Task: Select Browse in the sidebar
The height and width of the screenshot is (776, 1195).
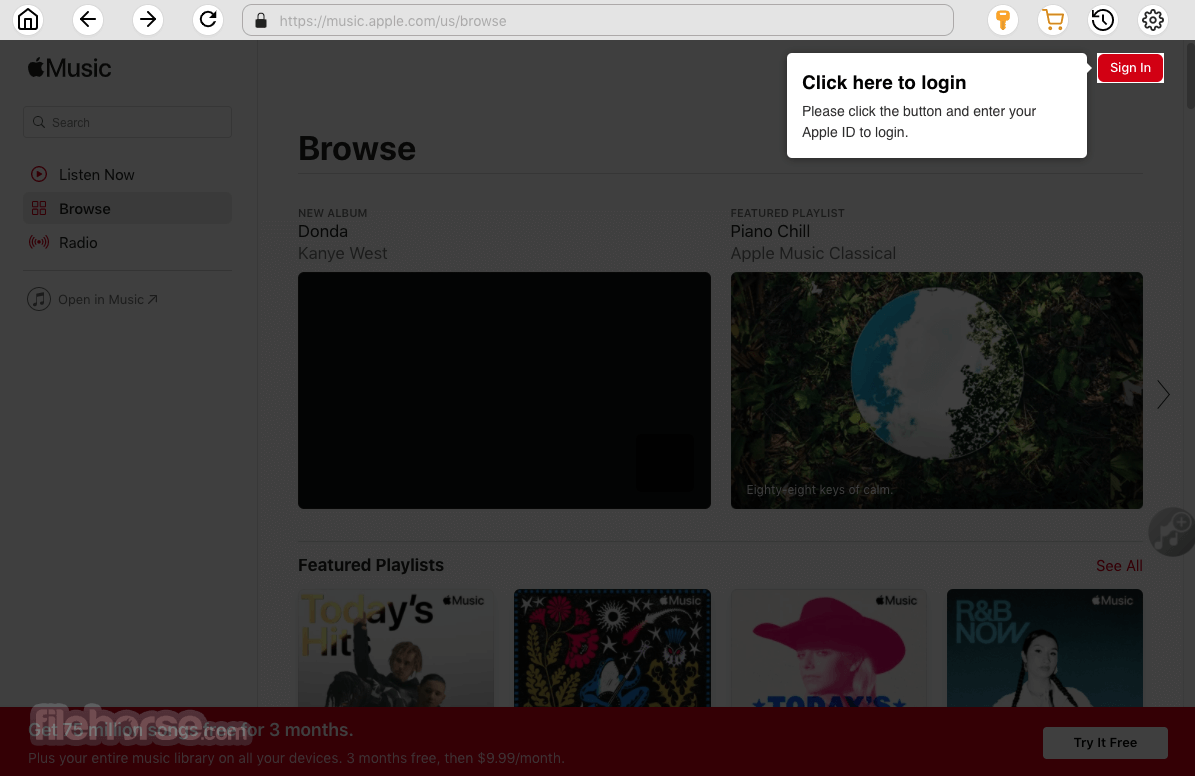Action: (127, 208)
